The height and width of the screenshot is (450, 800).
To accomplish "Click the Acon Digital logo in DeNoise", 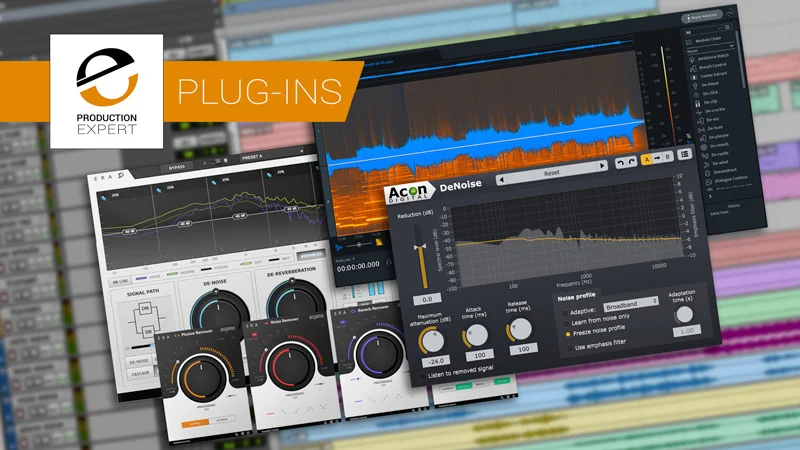I will 408,193.
